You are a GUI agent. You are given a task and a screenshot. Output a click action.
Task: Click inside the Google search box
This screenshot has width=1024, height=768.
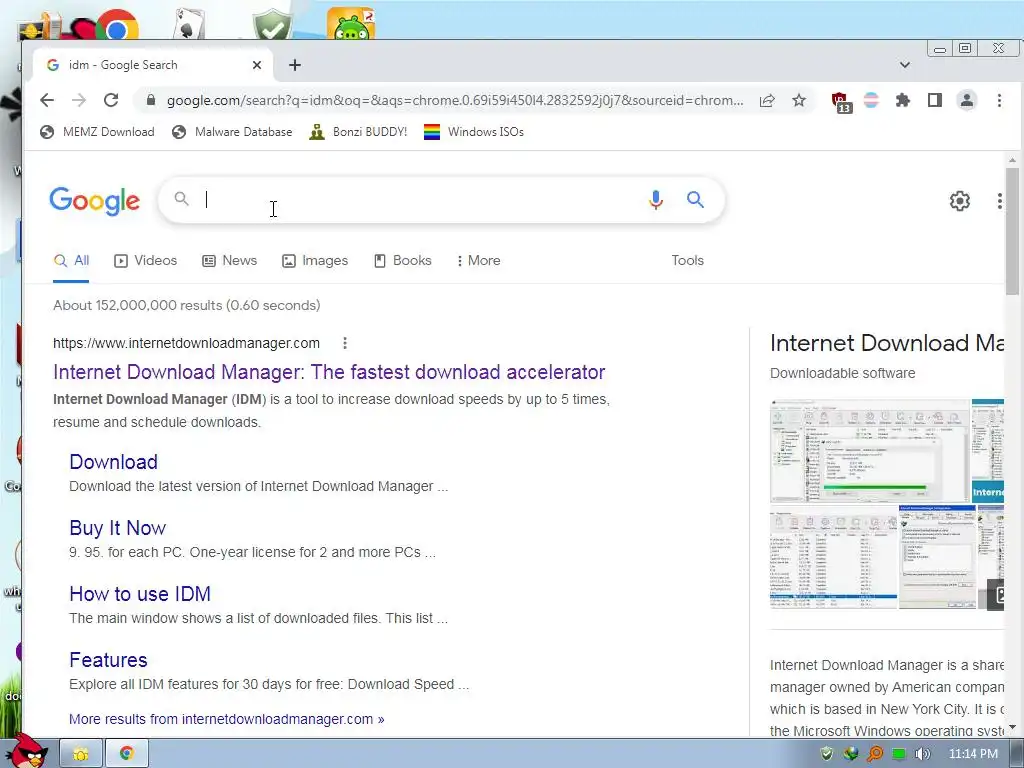418,199
